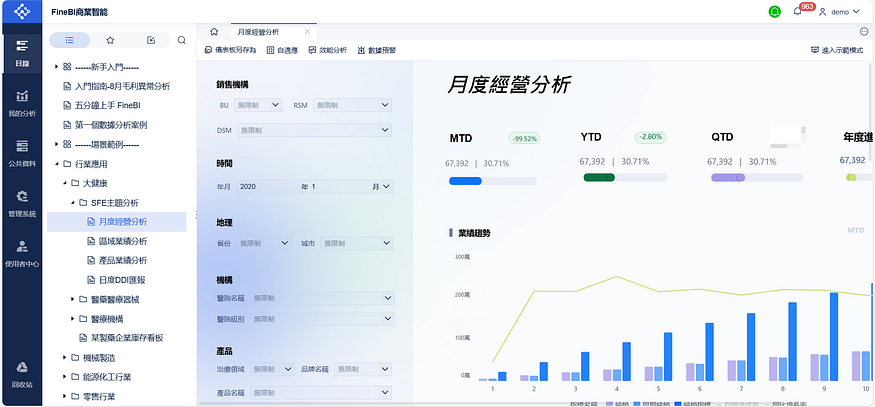
Task: Click the 年 year input showing 2020
Action: [268, 187]
